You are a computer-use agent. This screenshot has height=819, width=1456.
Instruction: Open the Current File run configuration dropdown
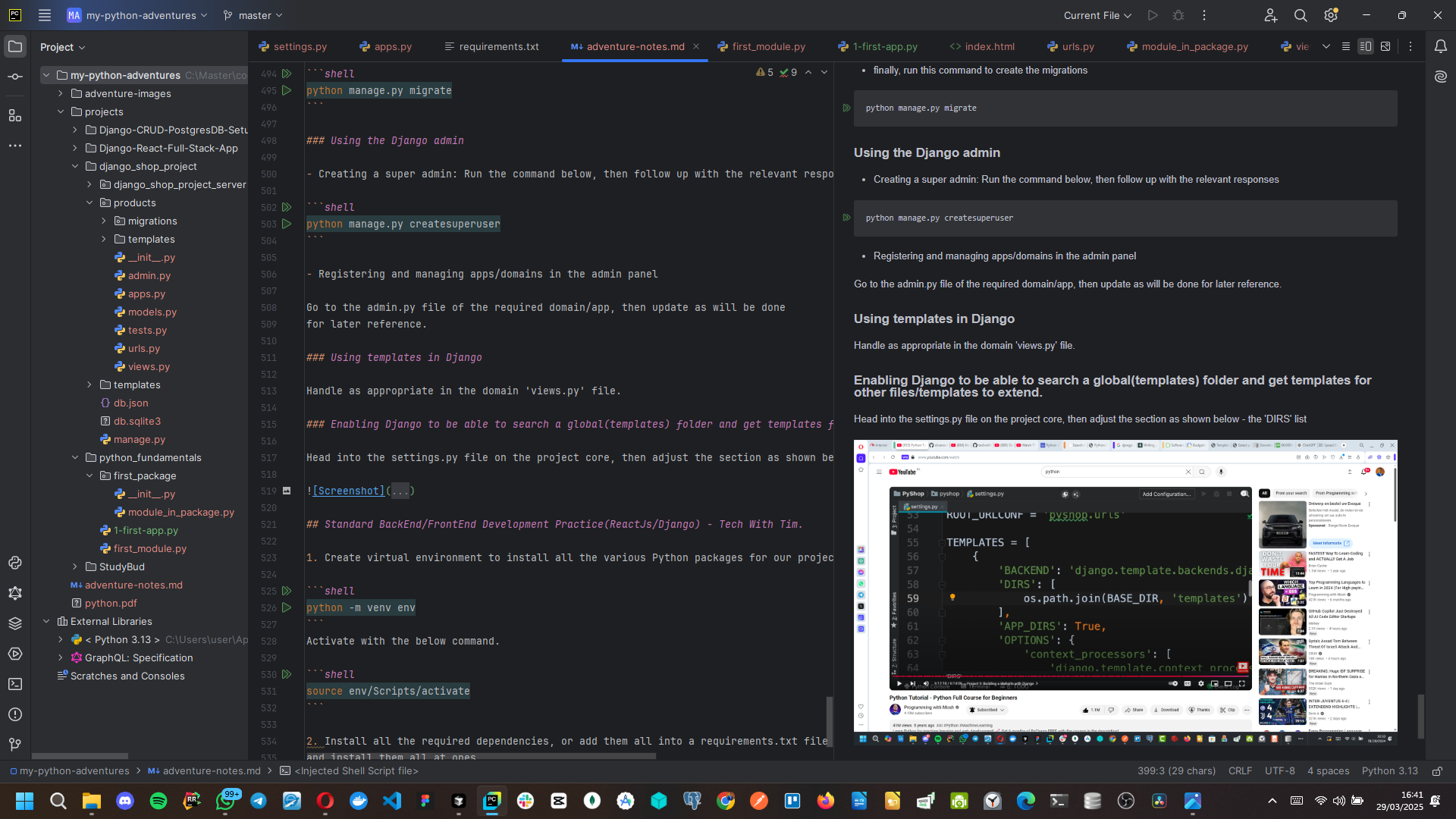[1097, 15]
